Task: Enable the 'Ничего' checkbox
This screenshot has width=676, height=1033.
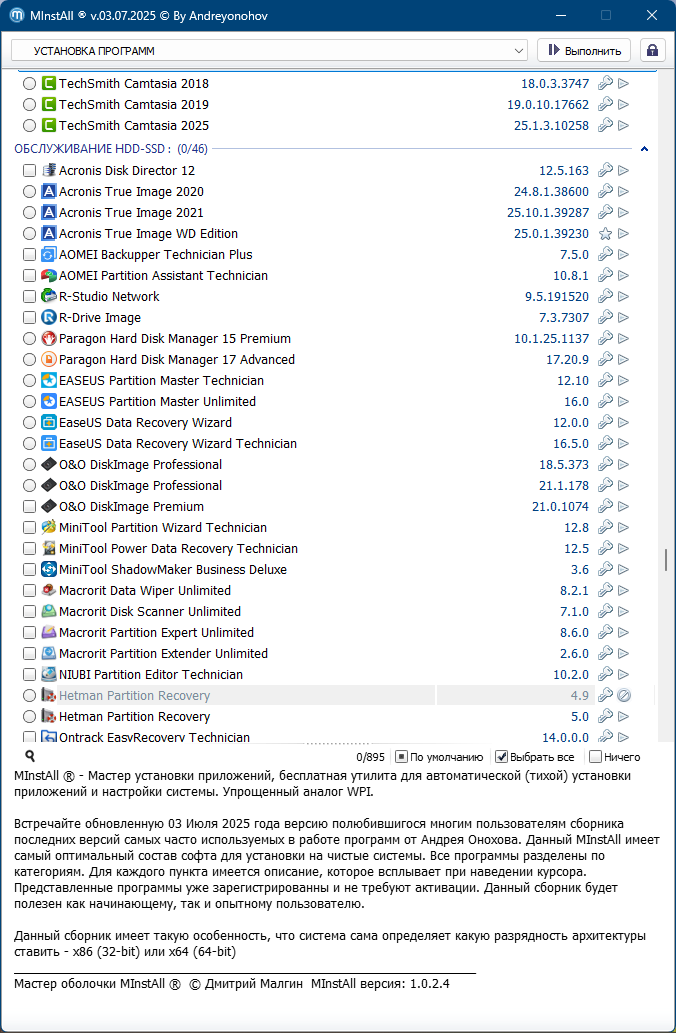Action: point(595,757)
